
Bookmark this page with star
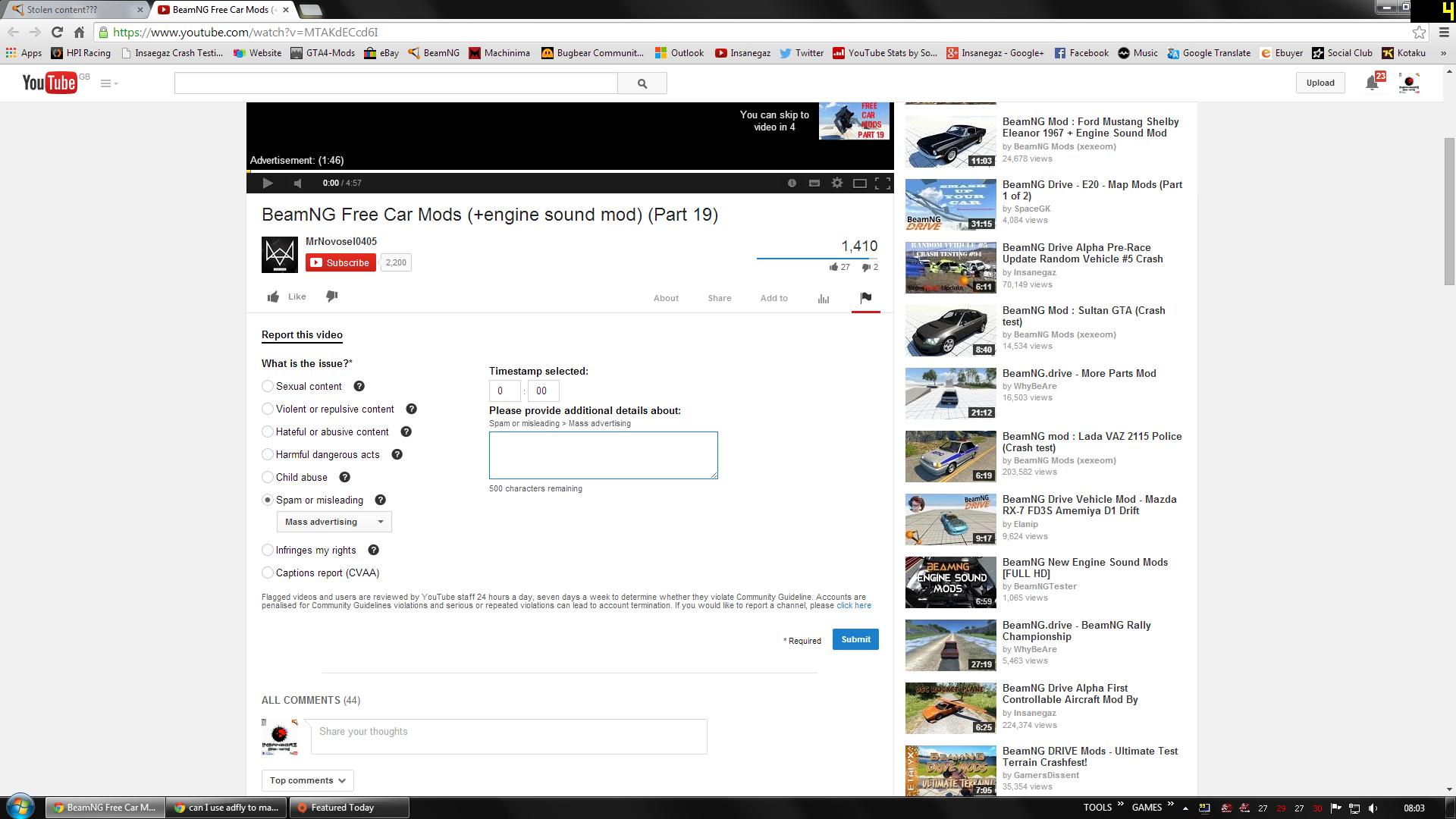point(1419,32)
